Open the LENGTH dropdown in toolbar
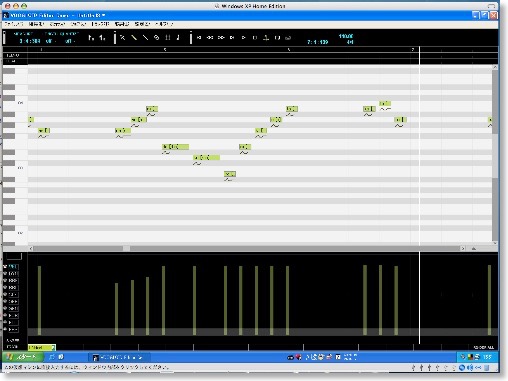 70,41
